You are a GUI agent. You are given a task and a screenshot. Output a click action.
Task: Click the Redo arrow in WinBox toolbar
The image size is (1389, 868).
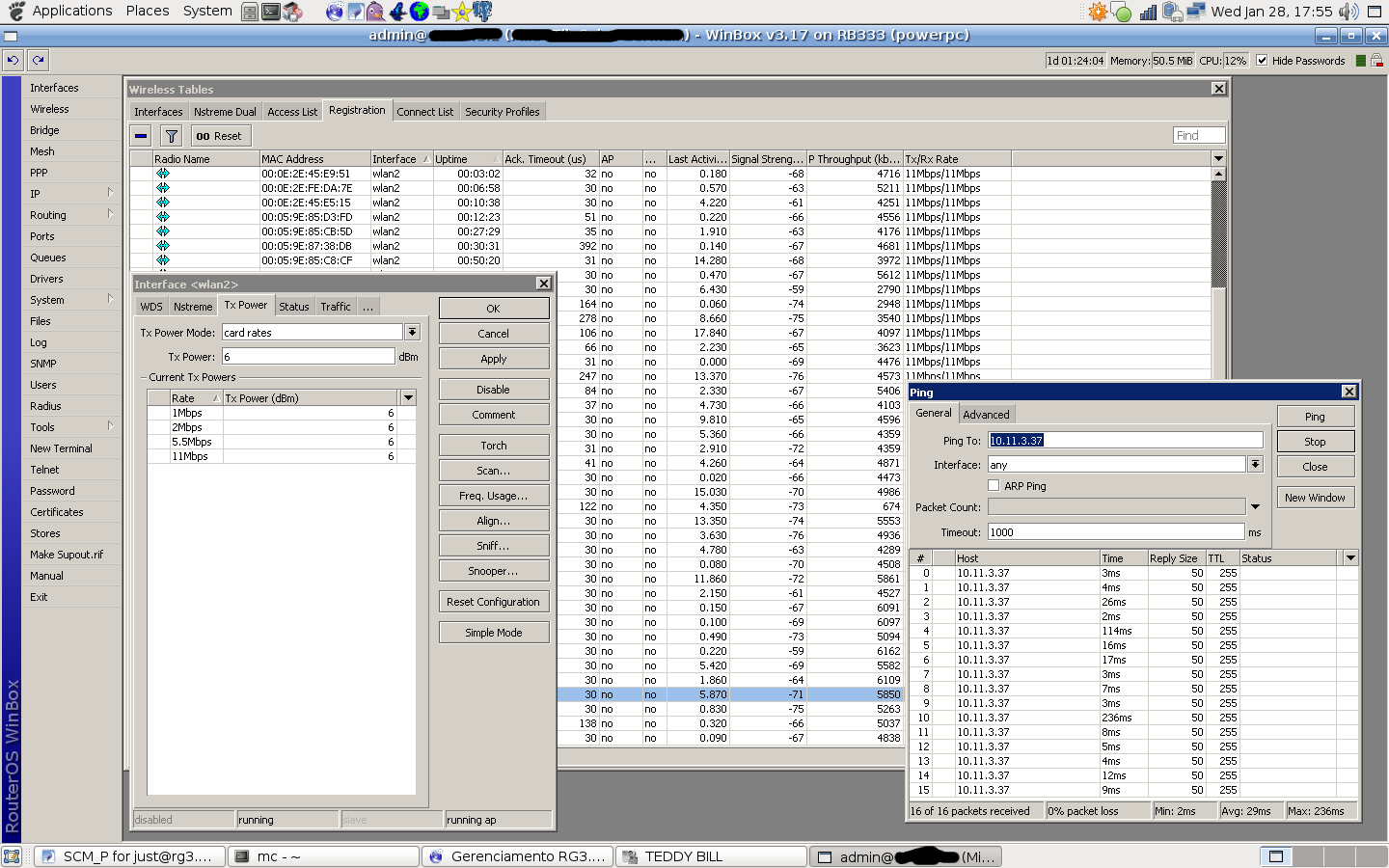click(38, 60)
